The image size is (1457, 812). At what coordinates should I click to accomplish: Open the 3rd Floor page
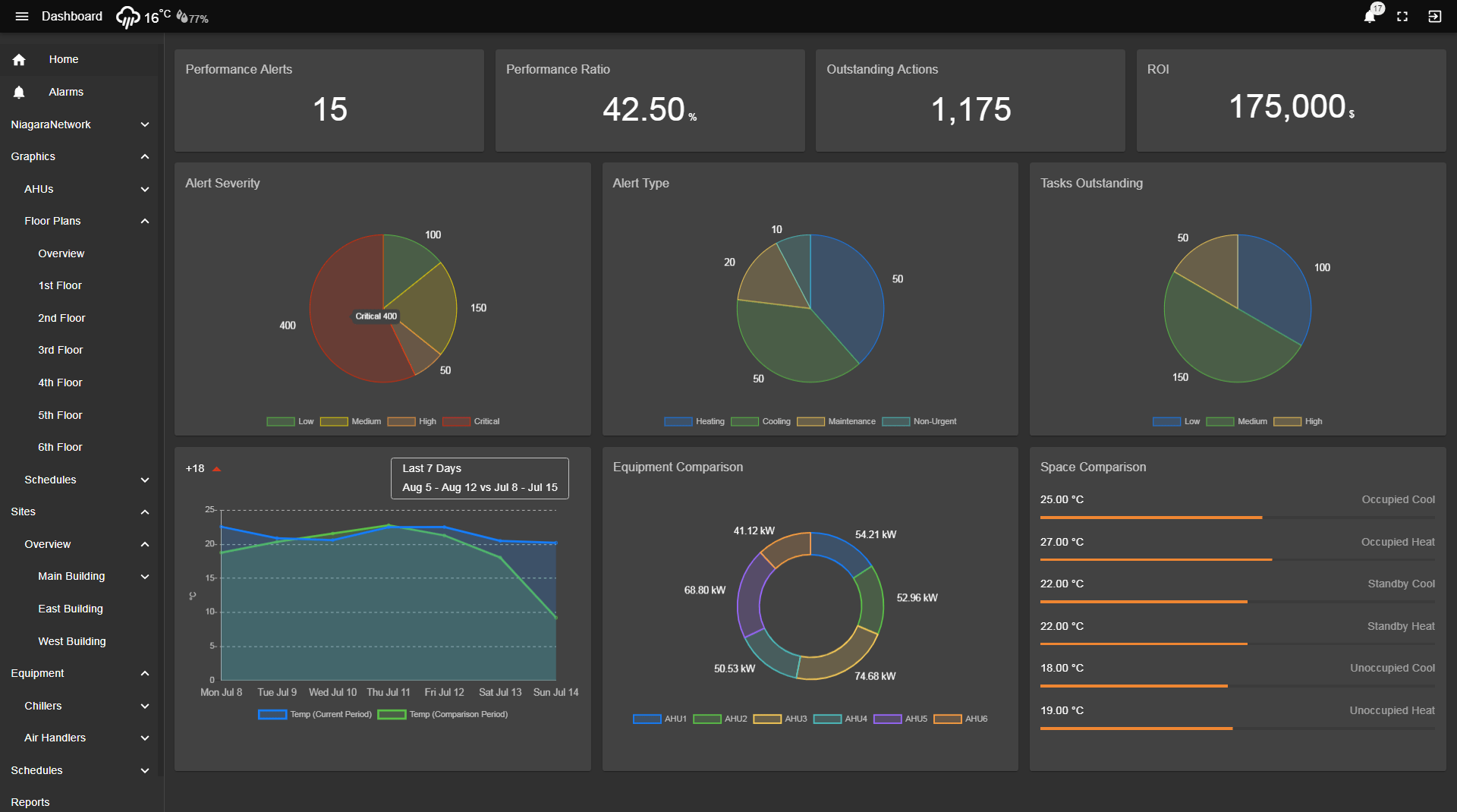pos(60,350)
